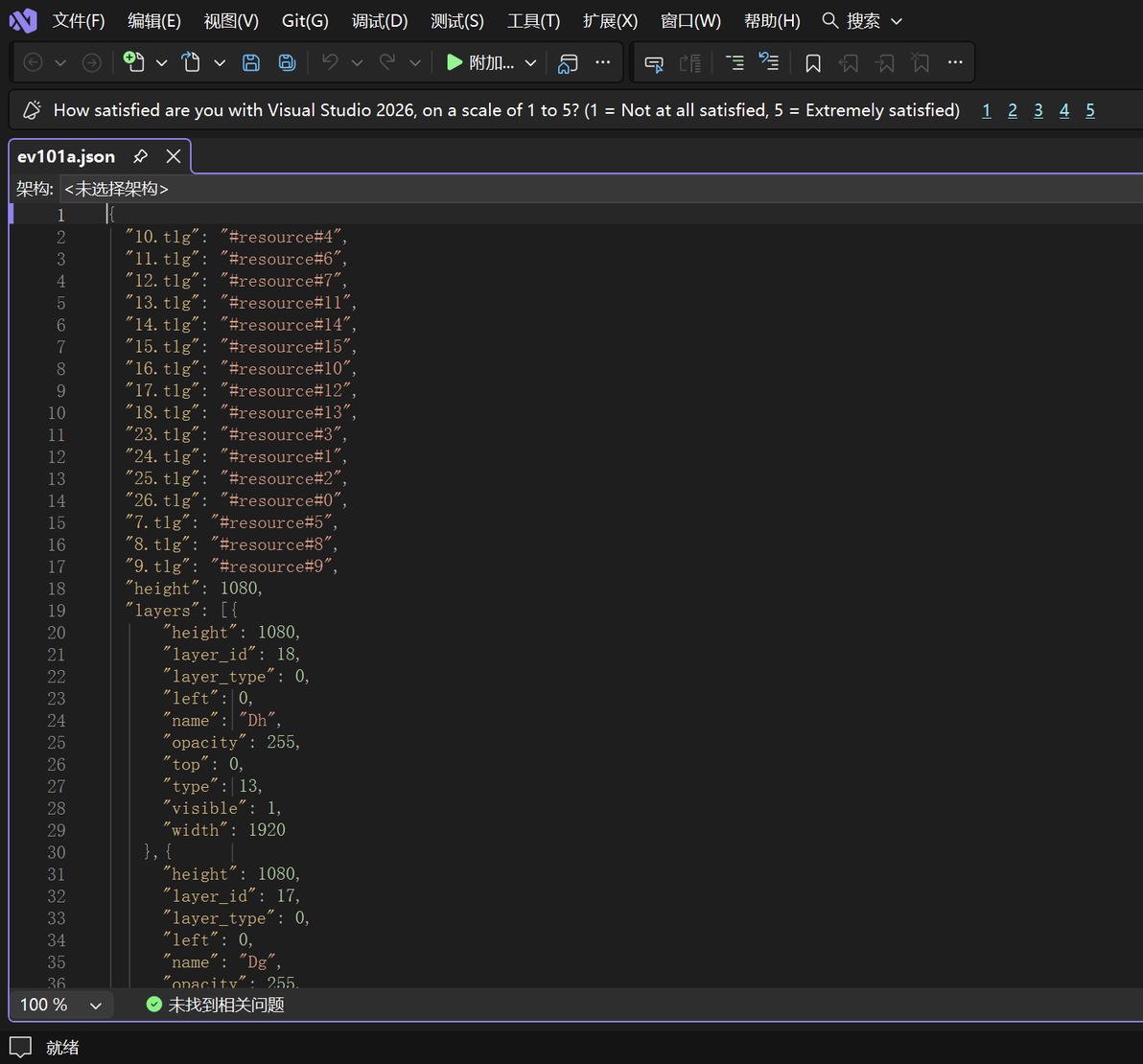Image resolution: width=1143 pixels, height=1064 pixels.
Task: Expand the search box dropdown chevron
Action: coord(897,21)
